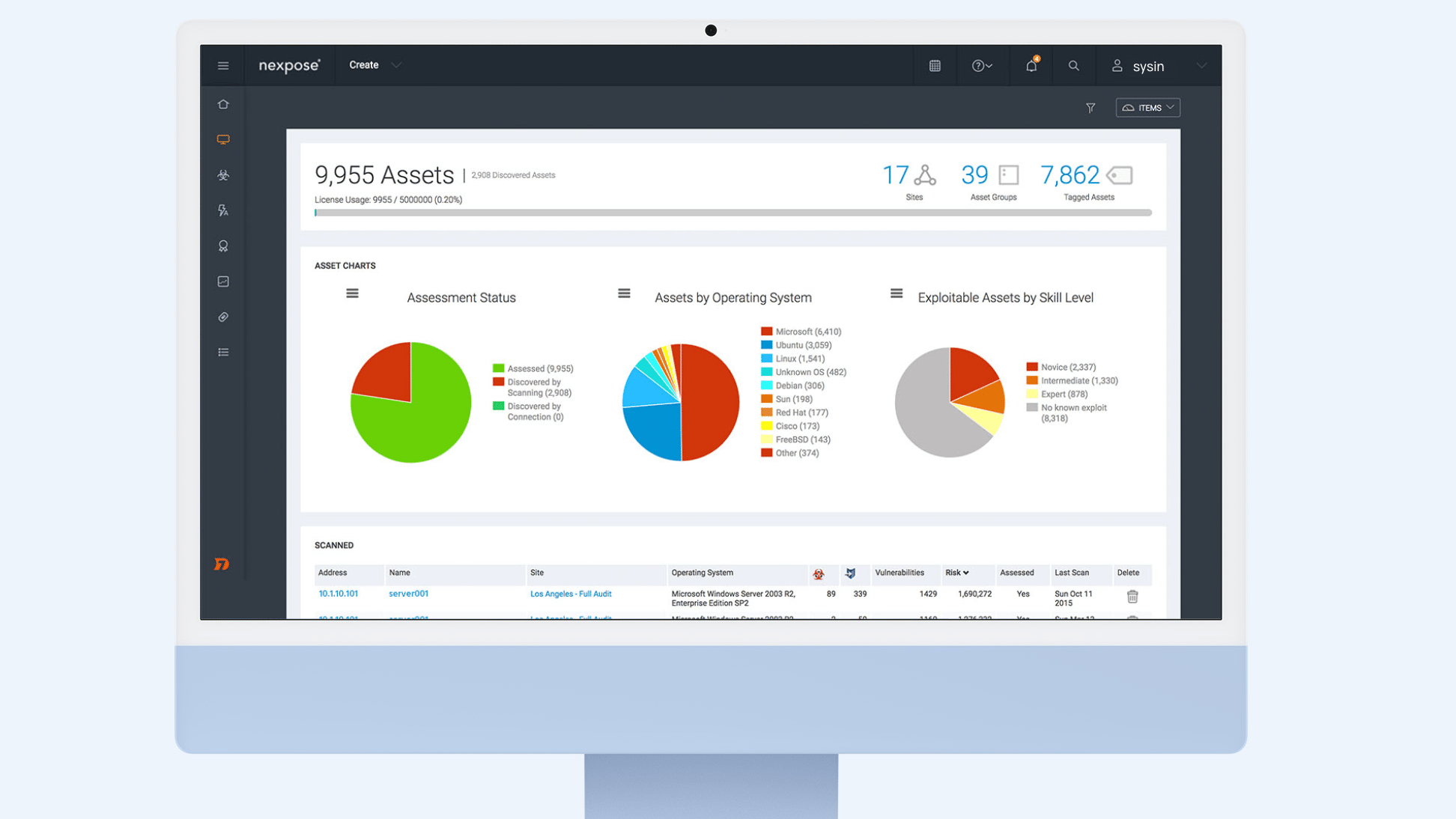Open notifications bell

pos(1031,65)
